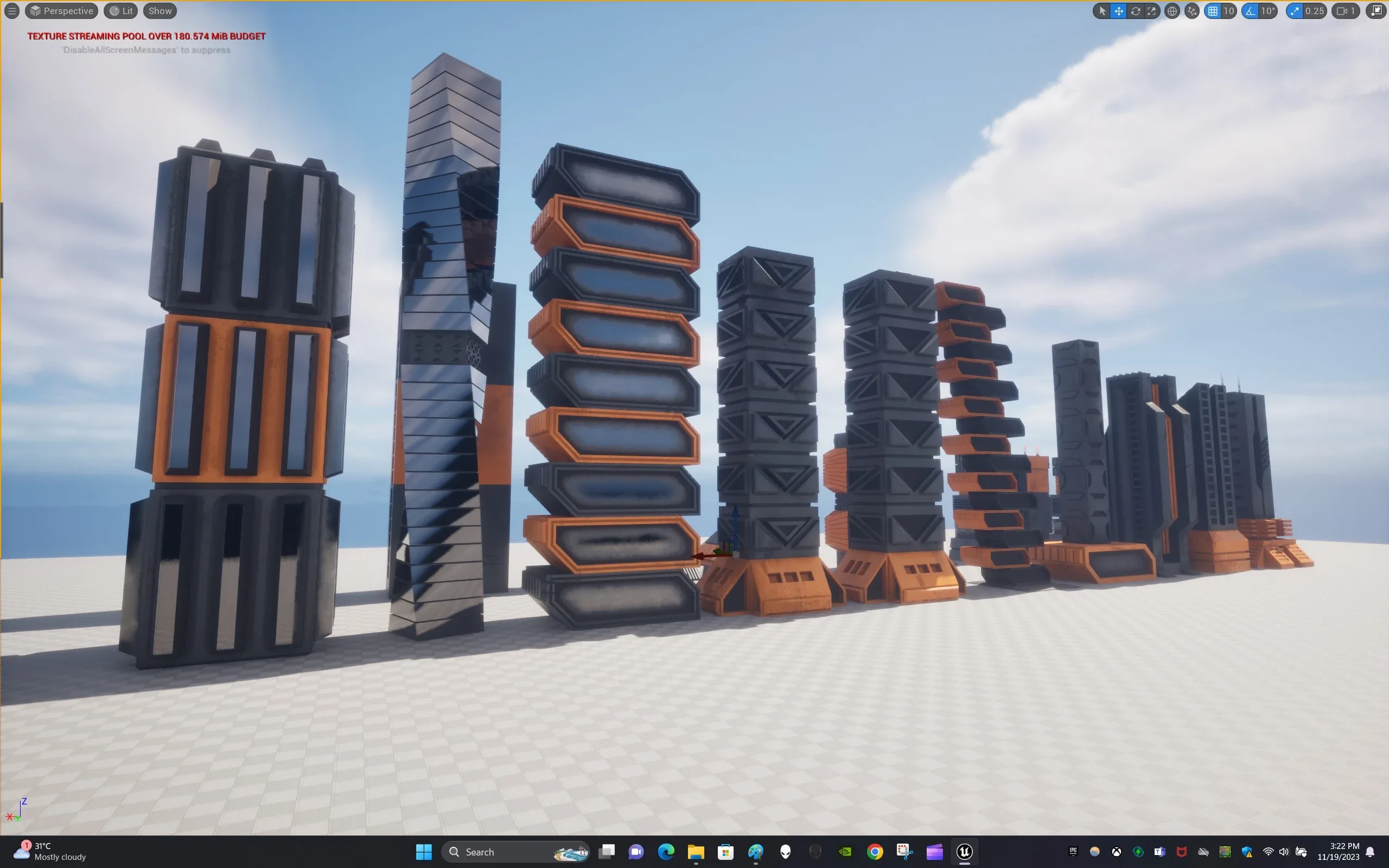Maximize the viewport with the expand icon
The width and height of the screenshot is (1389, 868).
point(1375,11)
